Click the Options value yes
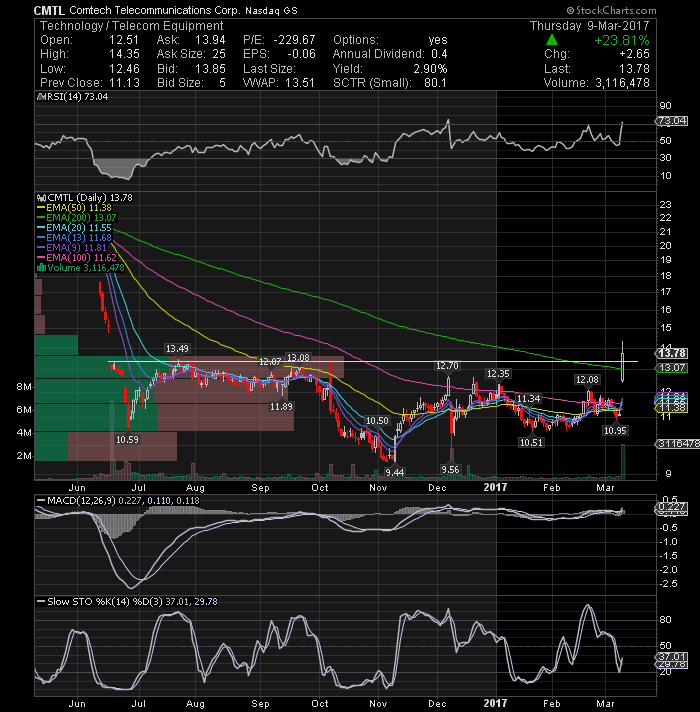 438,40
